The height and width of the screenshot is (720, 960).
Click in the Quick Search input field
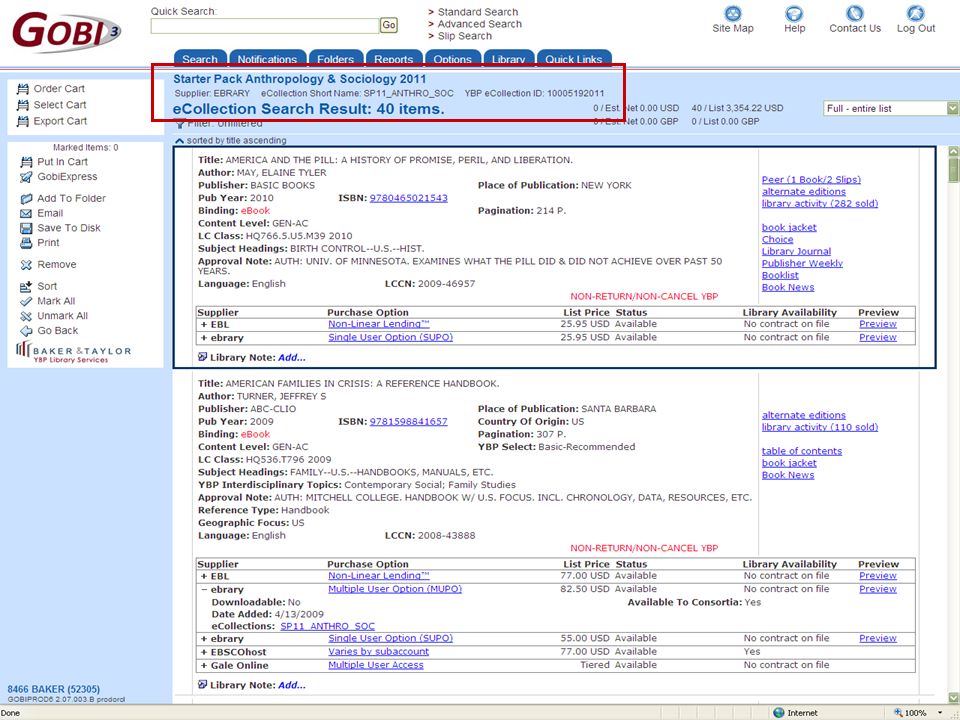click(x=265, y=26)
